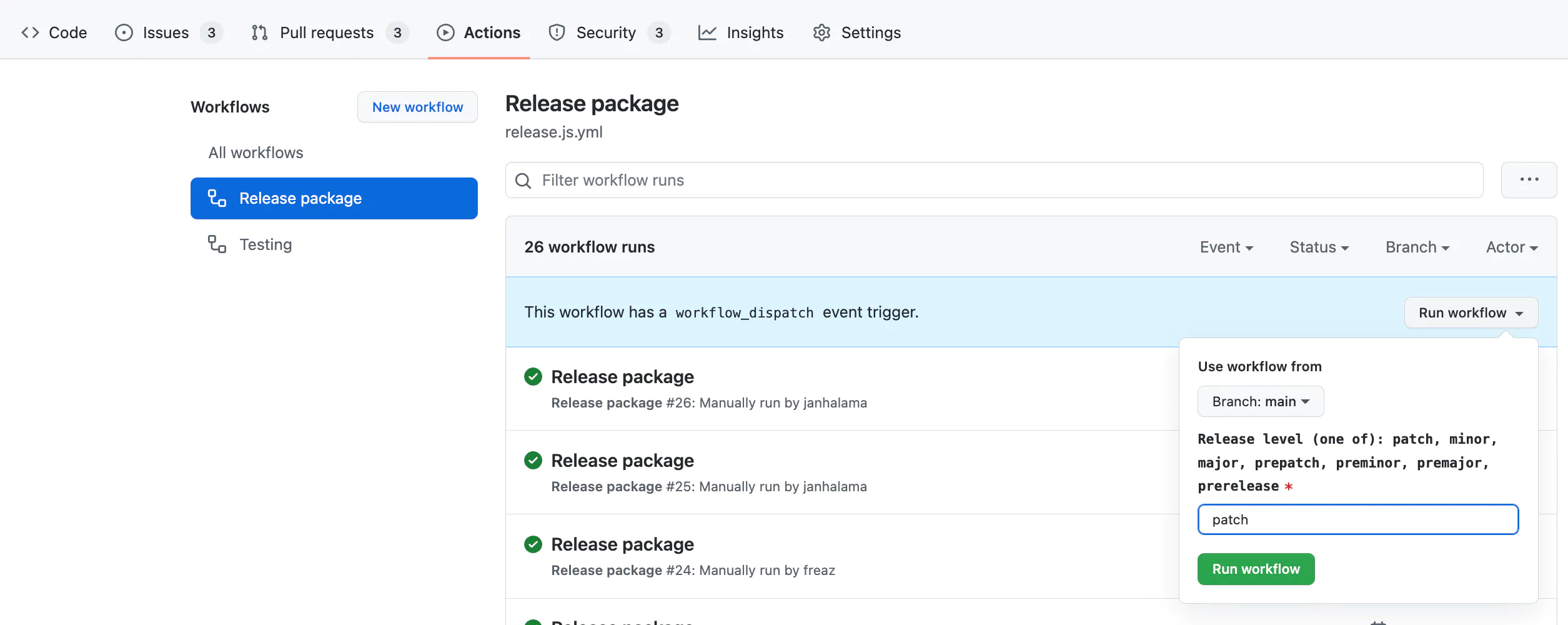Expand the Branch filter dropdown
Screen dimensions: 1568x625
click(x=1417, y=247)
